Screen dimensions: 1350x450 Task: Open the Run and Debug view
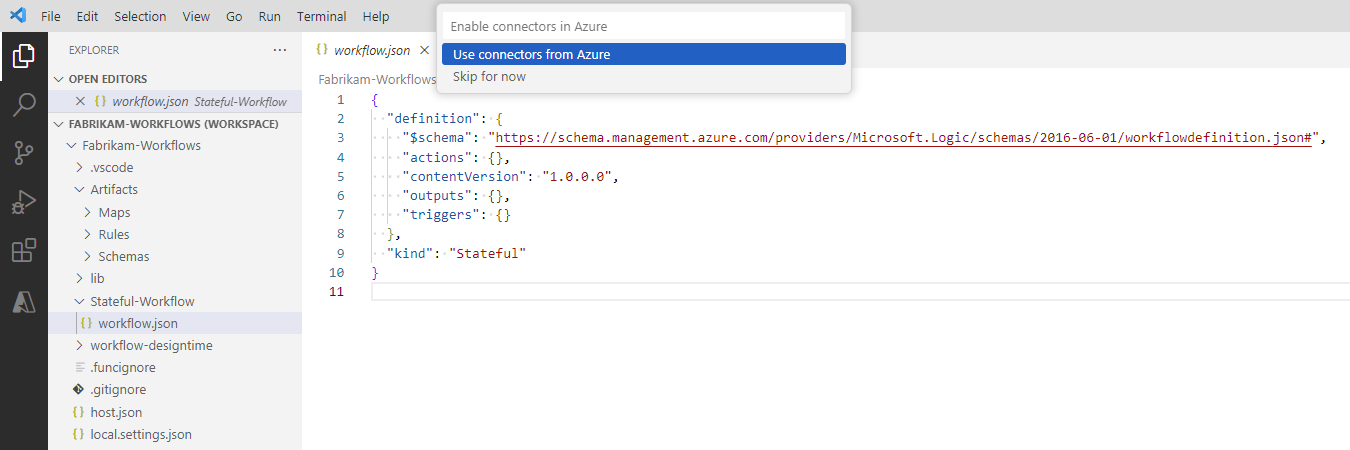click(23, 203)
